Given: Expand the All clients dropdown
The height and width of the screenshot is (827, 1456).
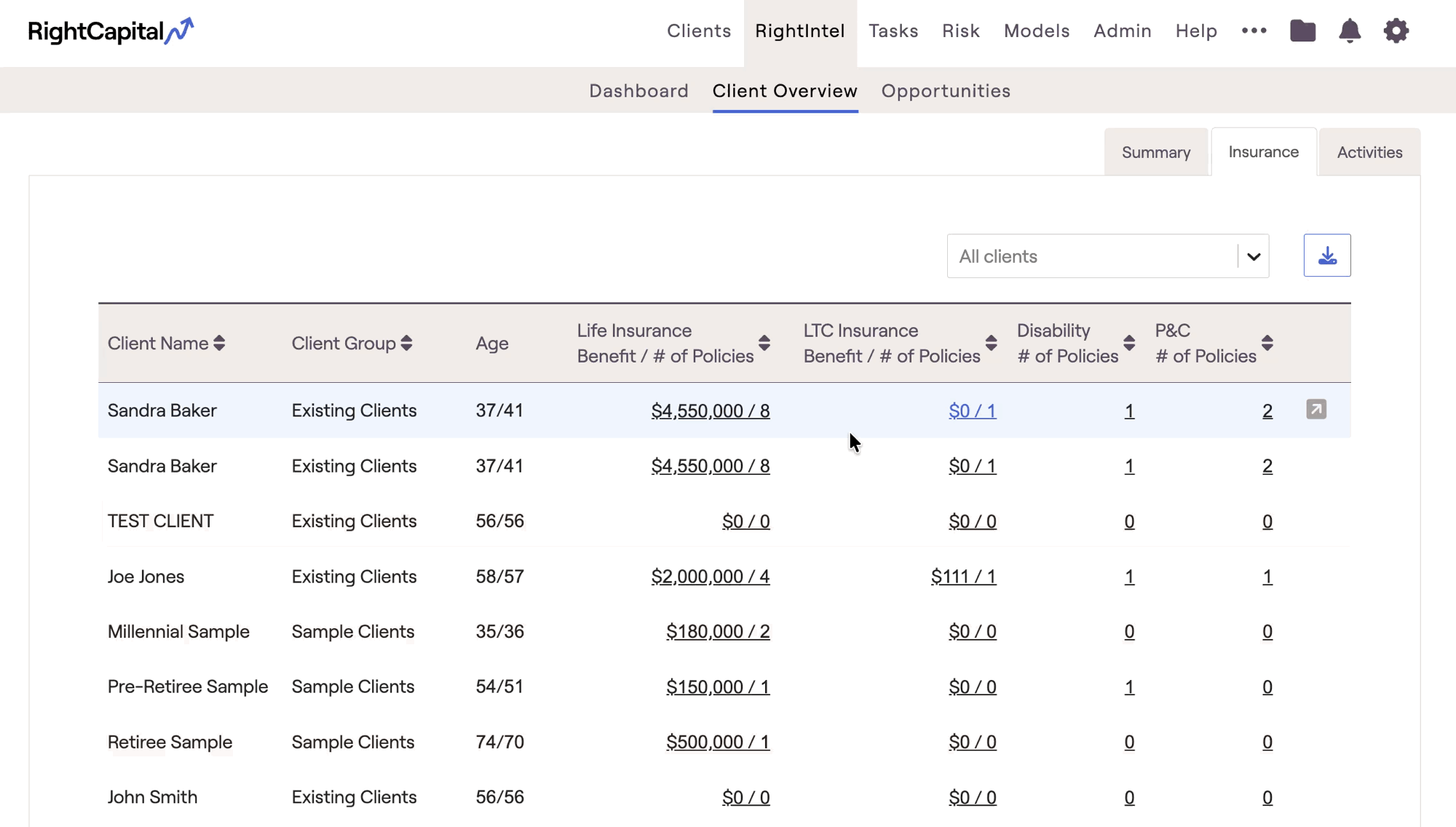Looking at the screenshot, I should tap(1253, 256).
